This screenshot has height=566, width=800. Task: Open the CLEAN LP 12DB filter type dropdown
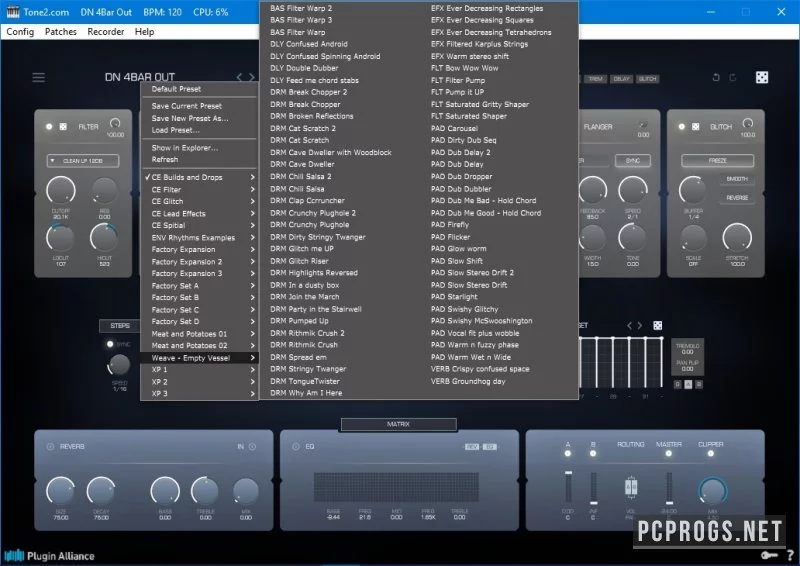(83, 161)
